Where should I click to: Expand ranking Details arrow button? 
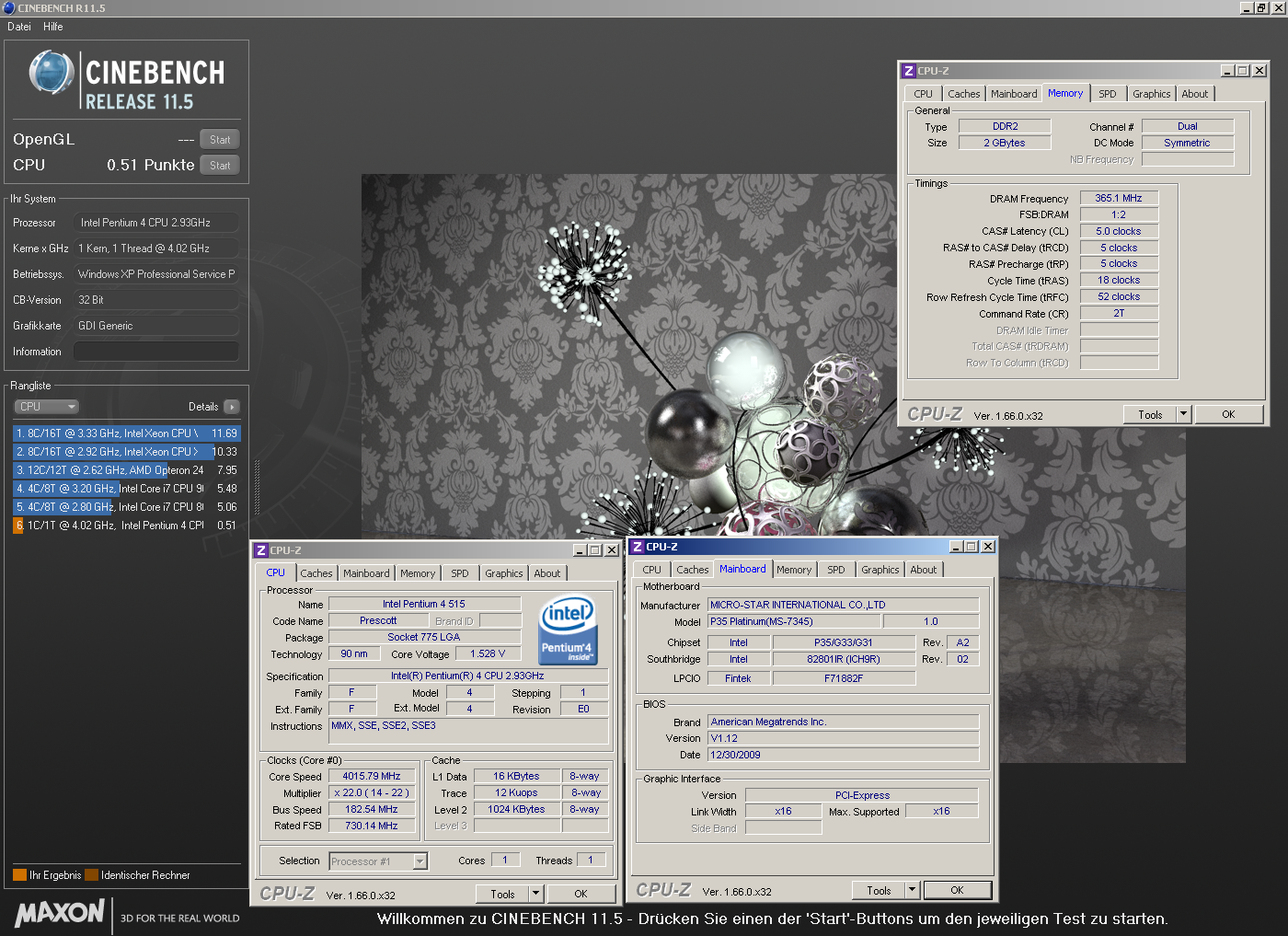[x=231, y=407]
